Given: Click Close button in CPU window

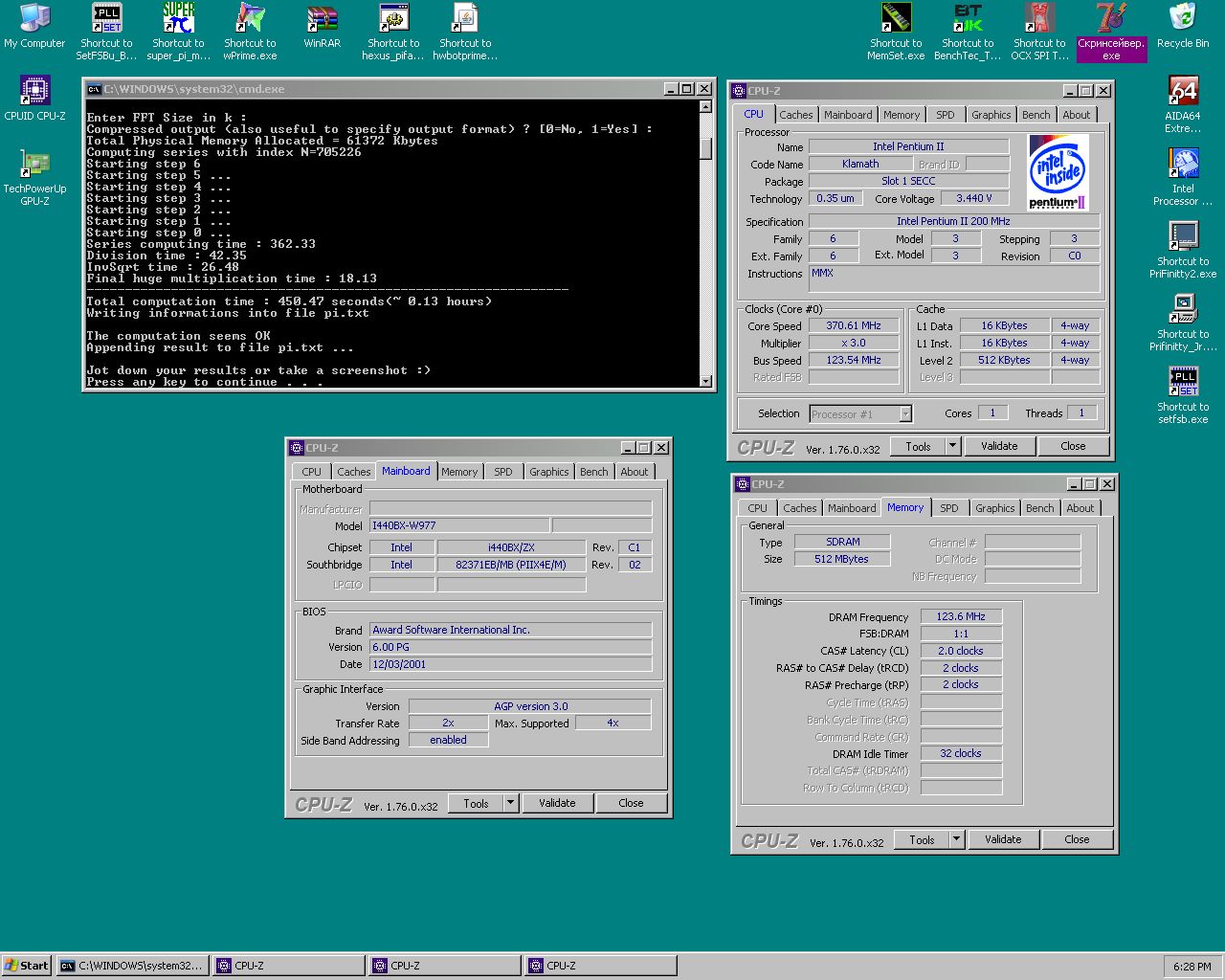Looking at the screenshot, I should pos(1073,446).
